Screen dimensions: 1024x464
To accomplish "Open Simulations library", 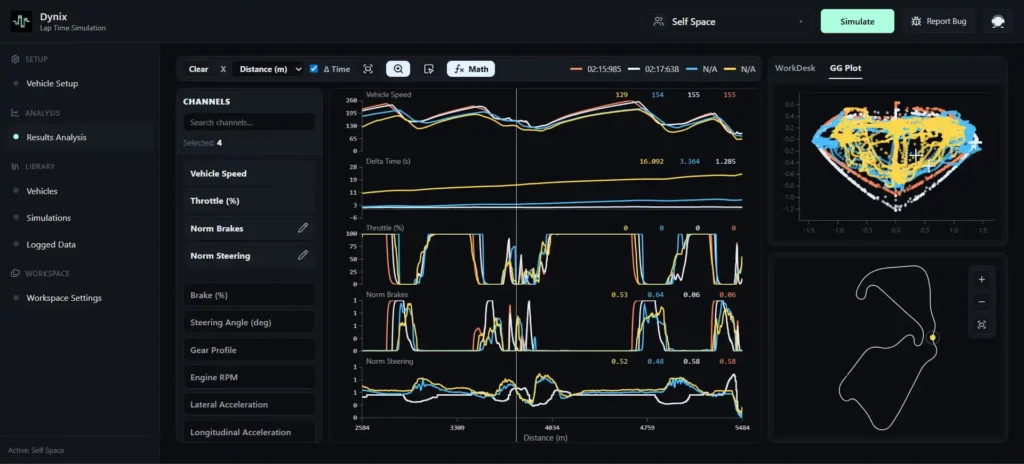I will 48,218.
